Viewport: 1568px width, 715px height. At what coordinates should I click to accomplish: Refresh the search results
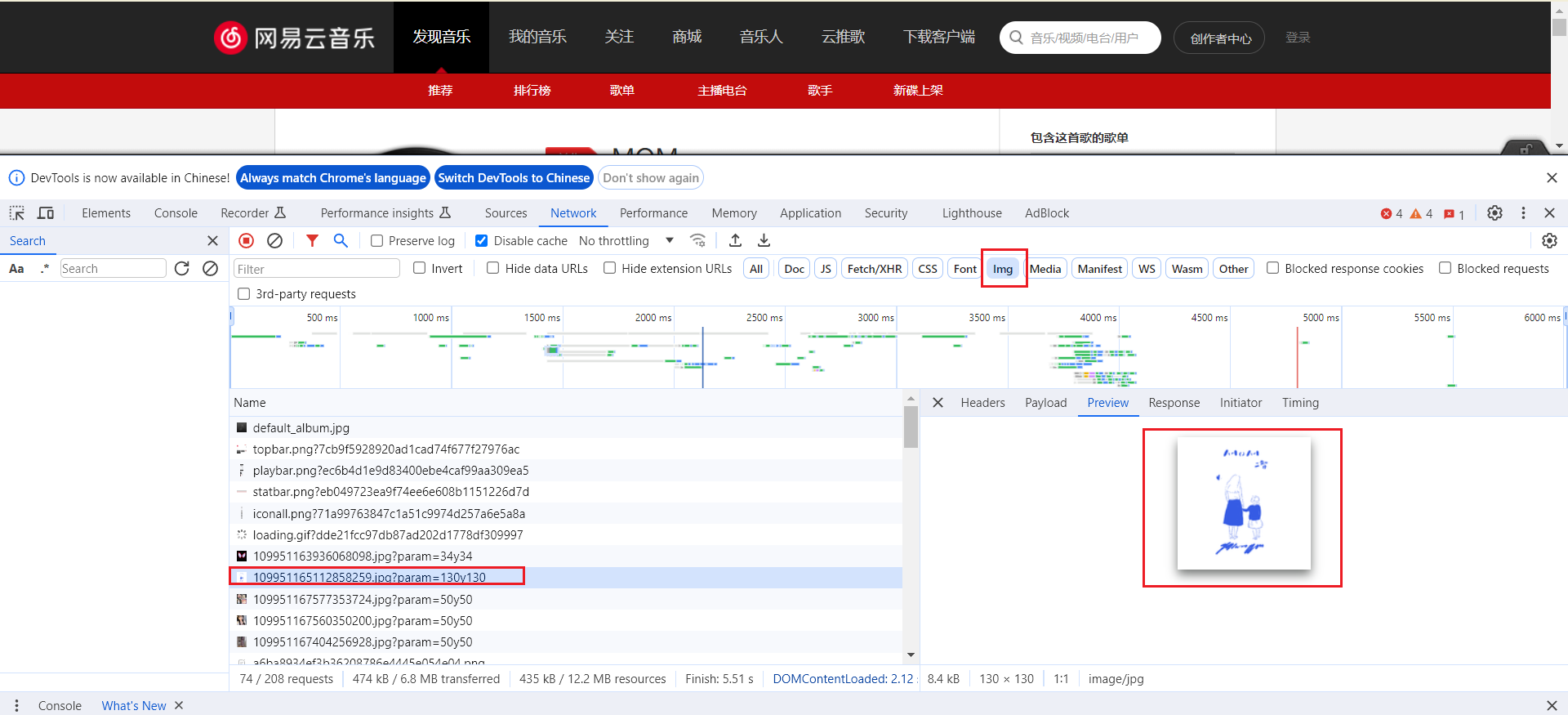pyautogui.click(x=182, y=269)
